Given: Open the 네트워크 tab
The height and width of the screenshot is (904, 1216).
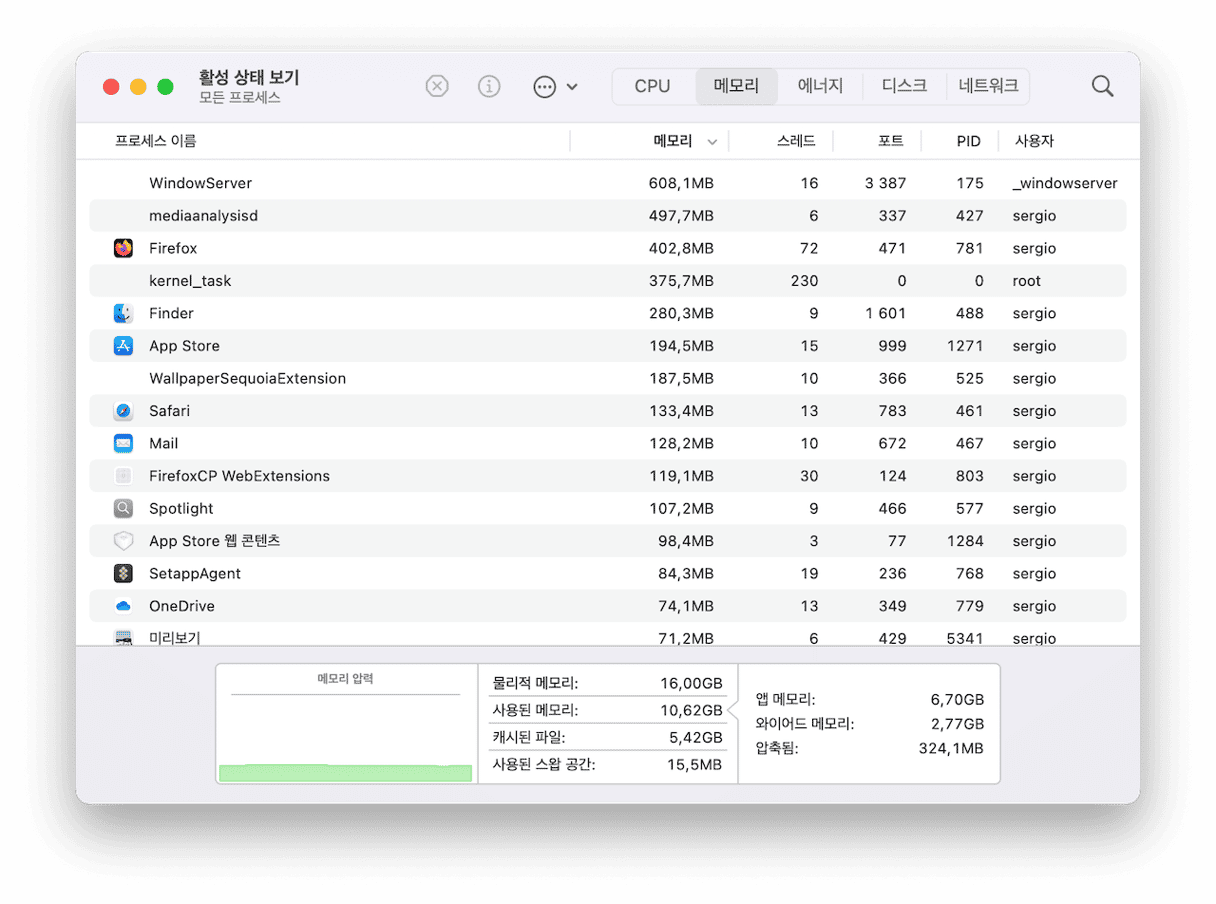Looking at the screenshot, I should 988,86.
